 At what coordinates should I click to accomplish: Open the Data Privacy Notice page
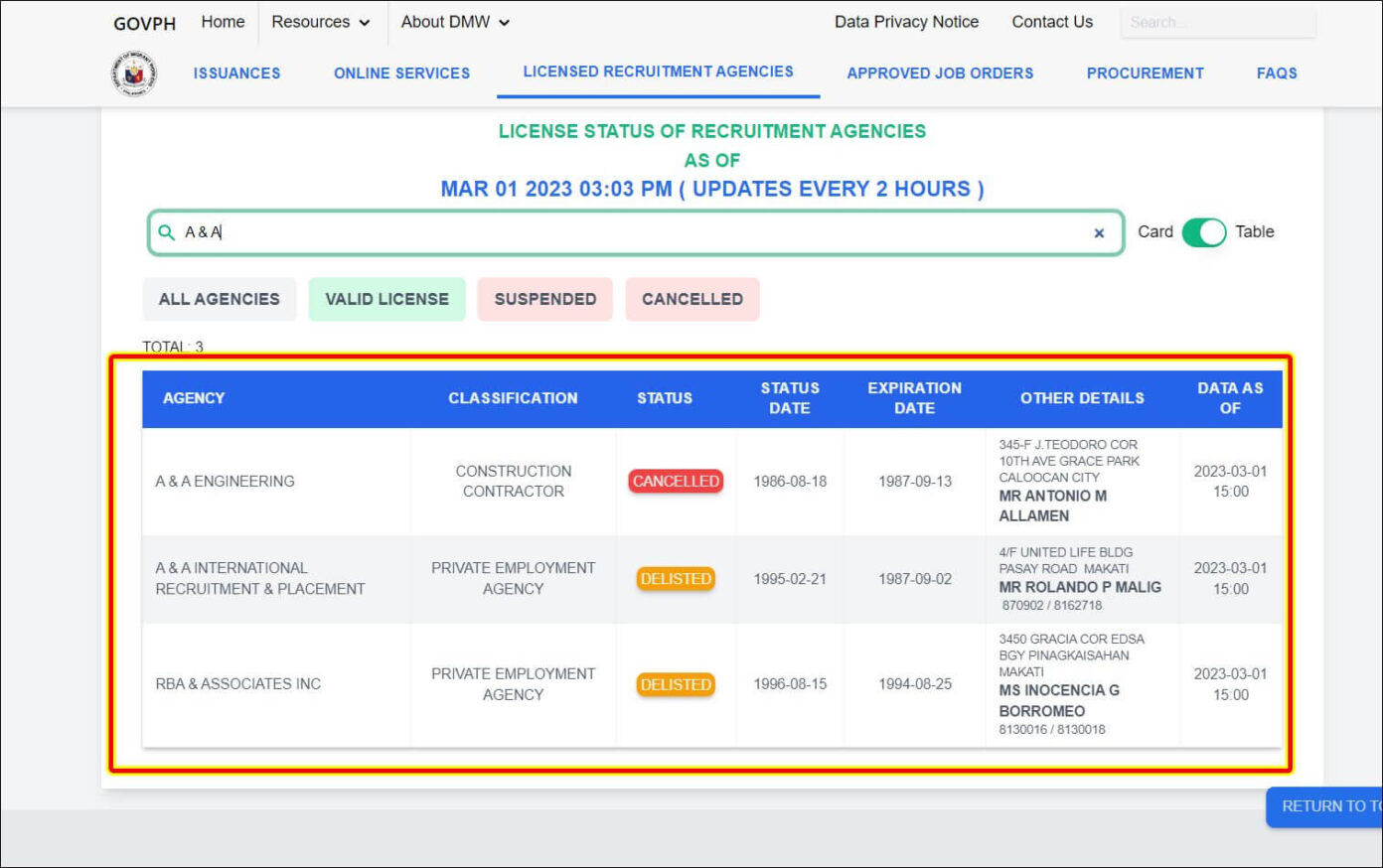coord(906,21)
